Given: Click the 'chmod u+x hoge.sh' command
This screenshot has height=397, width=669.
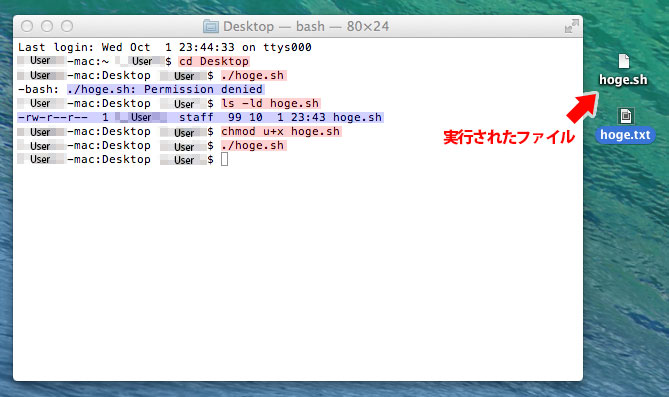Looking at the screenshot, I should (281, 131).
